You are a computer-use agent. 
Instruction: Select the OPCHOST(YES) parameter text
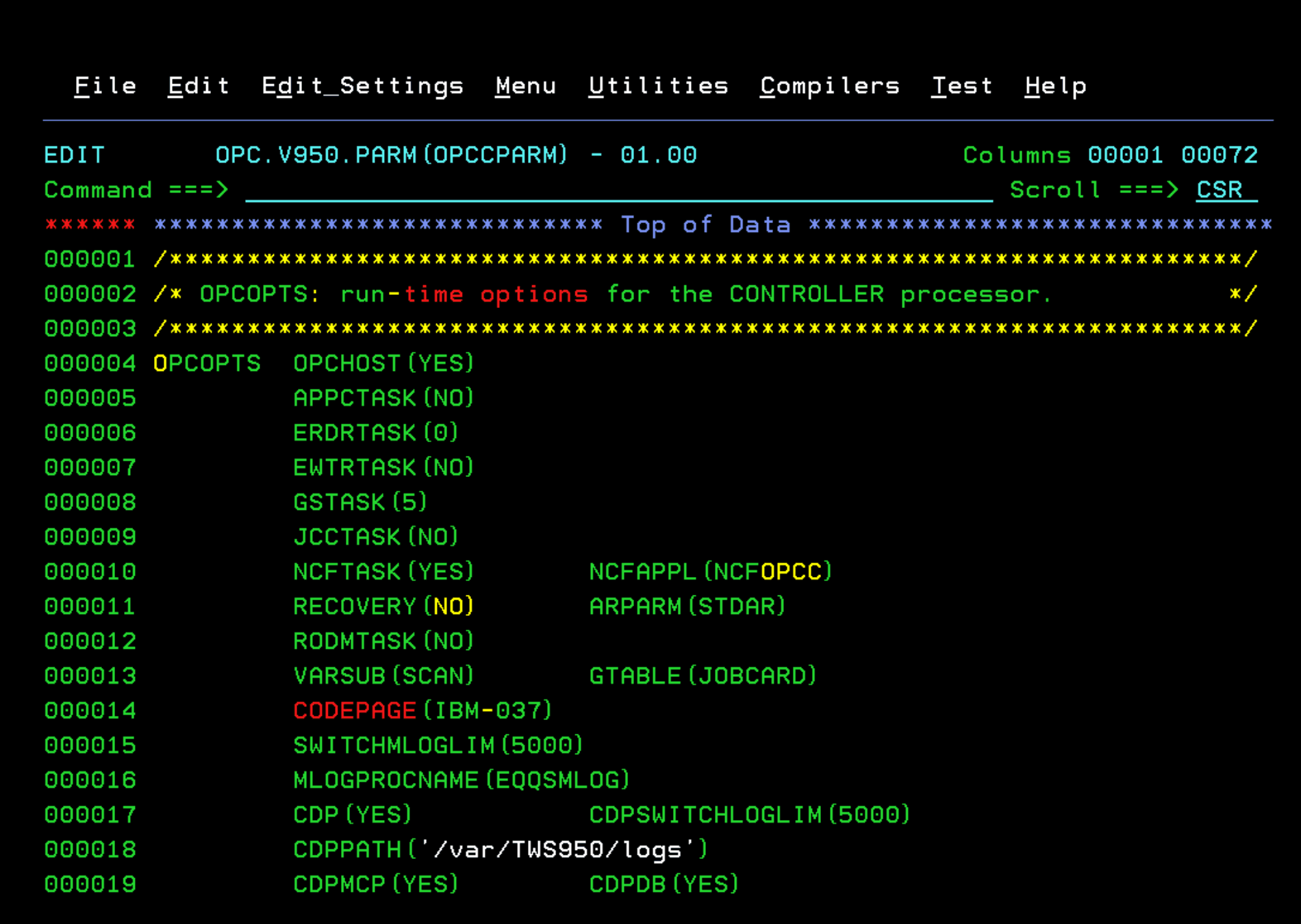383,363
